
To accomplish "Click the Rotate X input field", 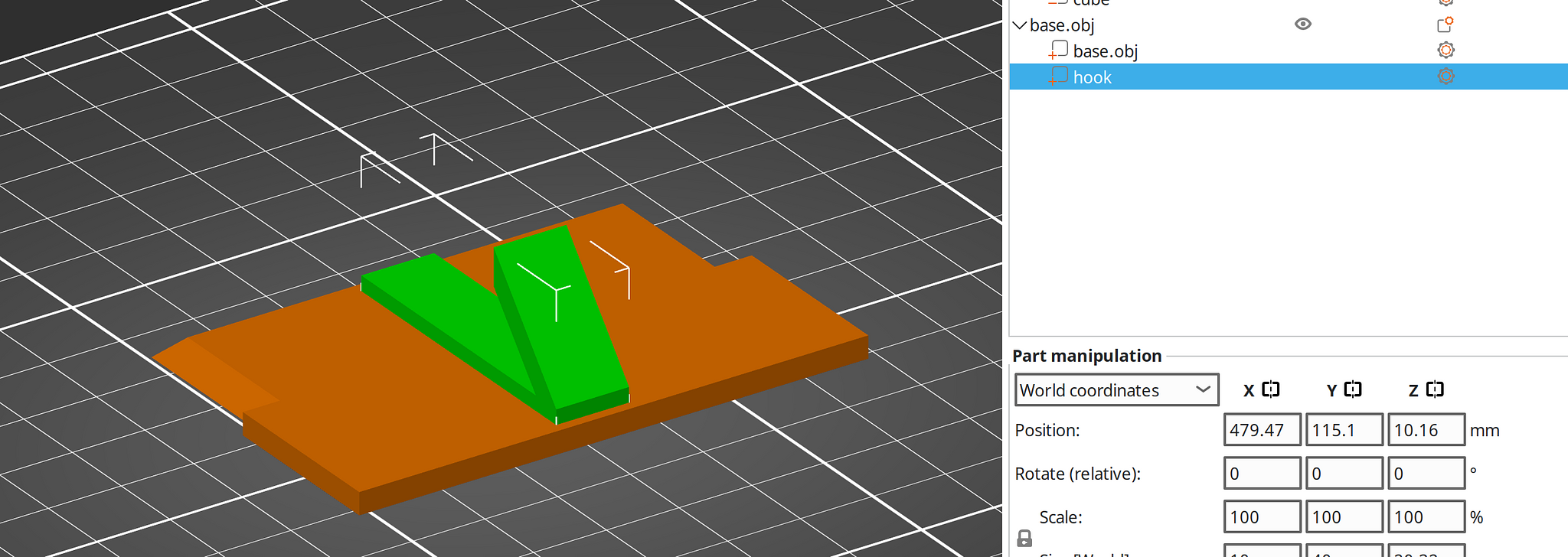I will click(1263, 473).
